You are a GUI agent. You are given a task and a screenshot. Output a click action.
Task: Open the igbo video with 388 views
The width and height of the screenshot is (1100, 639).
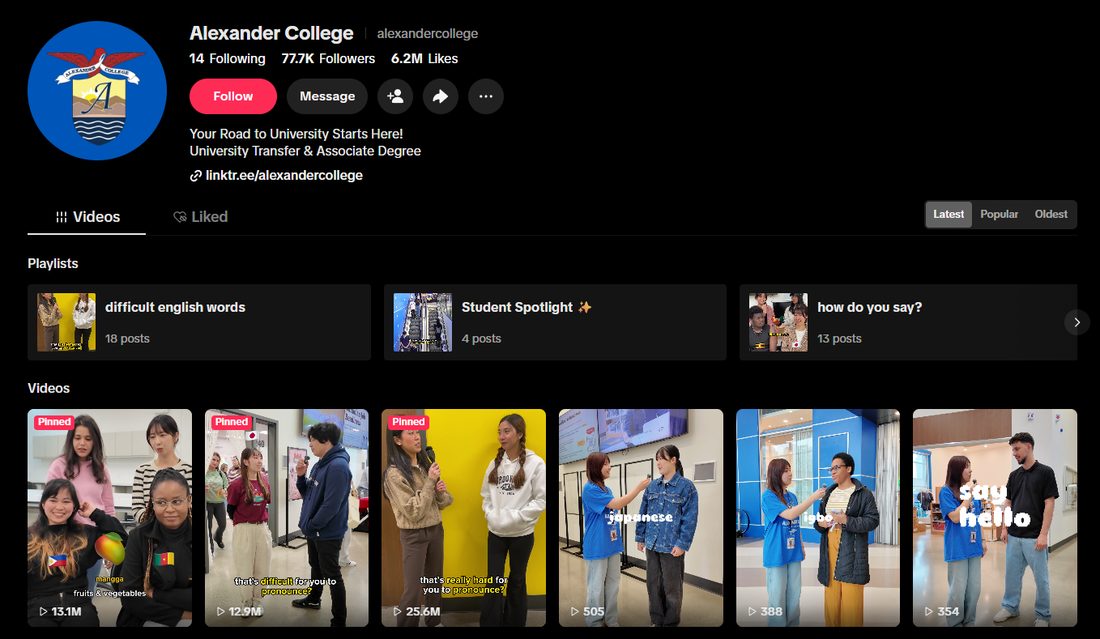(x=818, y=518)
